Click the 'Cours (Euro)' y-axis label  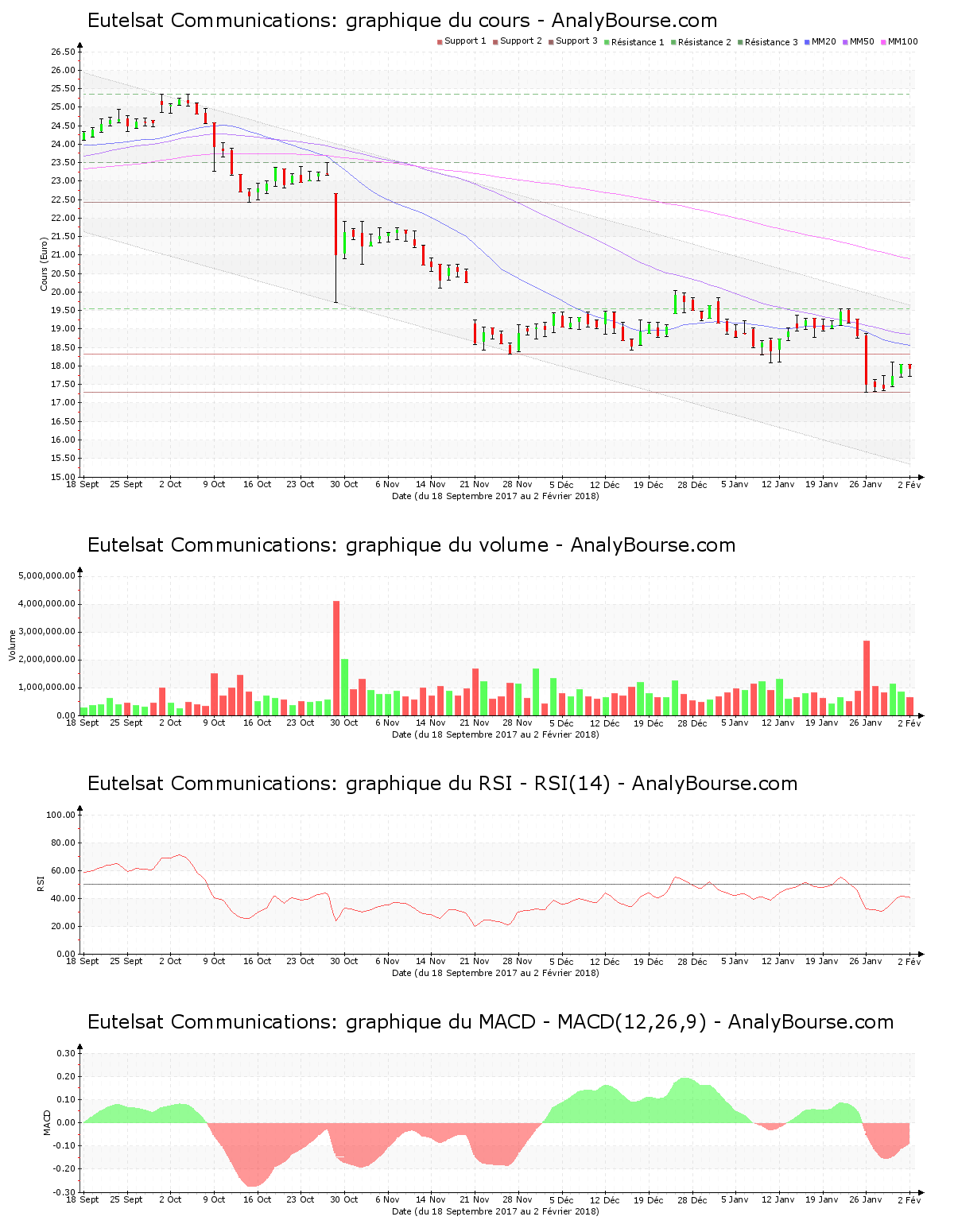pyautogui.click(x=45, y=265)
